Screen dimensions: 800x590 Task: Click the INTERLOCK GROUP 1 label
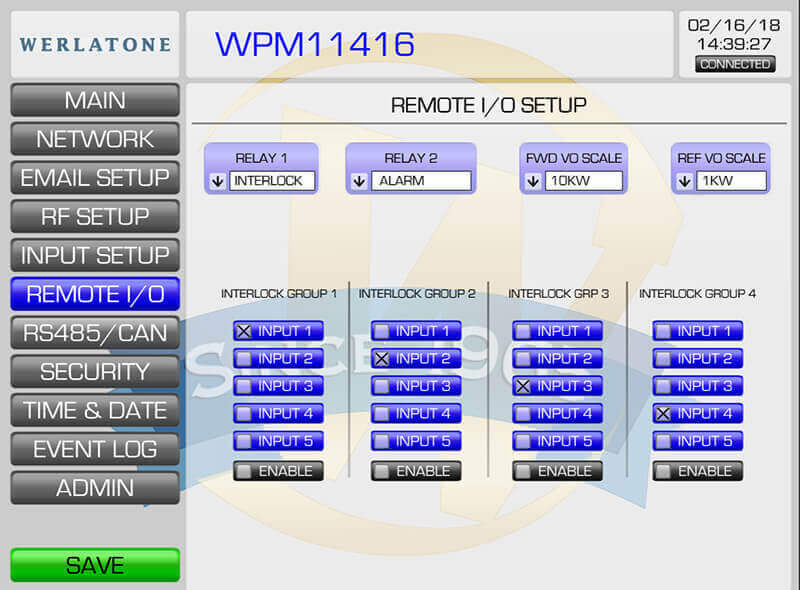coord(279,294)
